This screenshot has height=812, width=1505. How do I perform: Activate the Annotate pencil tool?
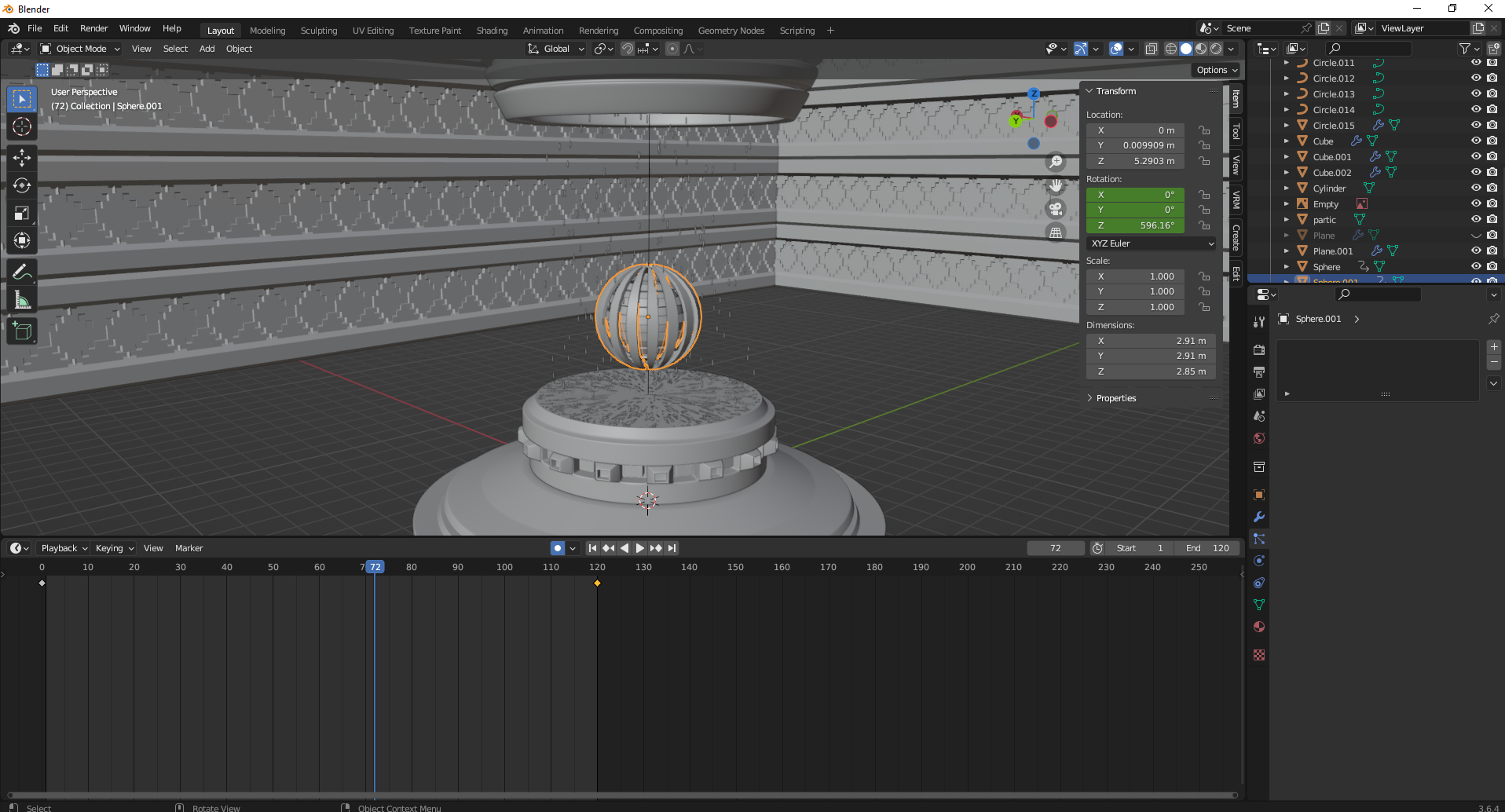pos(22,272)
